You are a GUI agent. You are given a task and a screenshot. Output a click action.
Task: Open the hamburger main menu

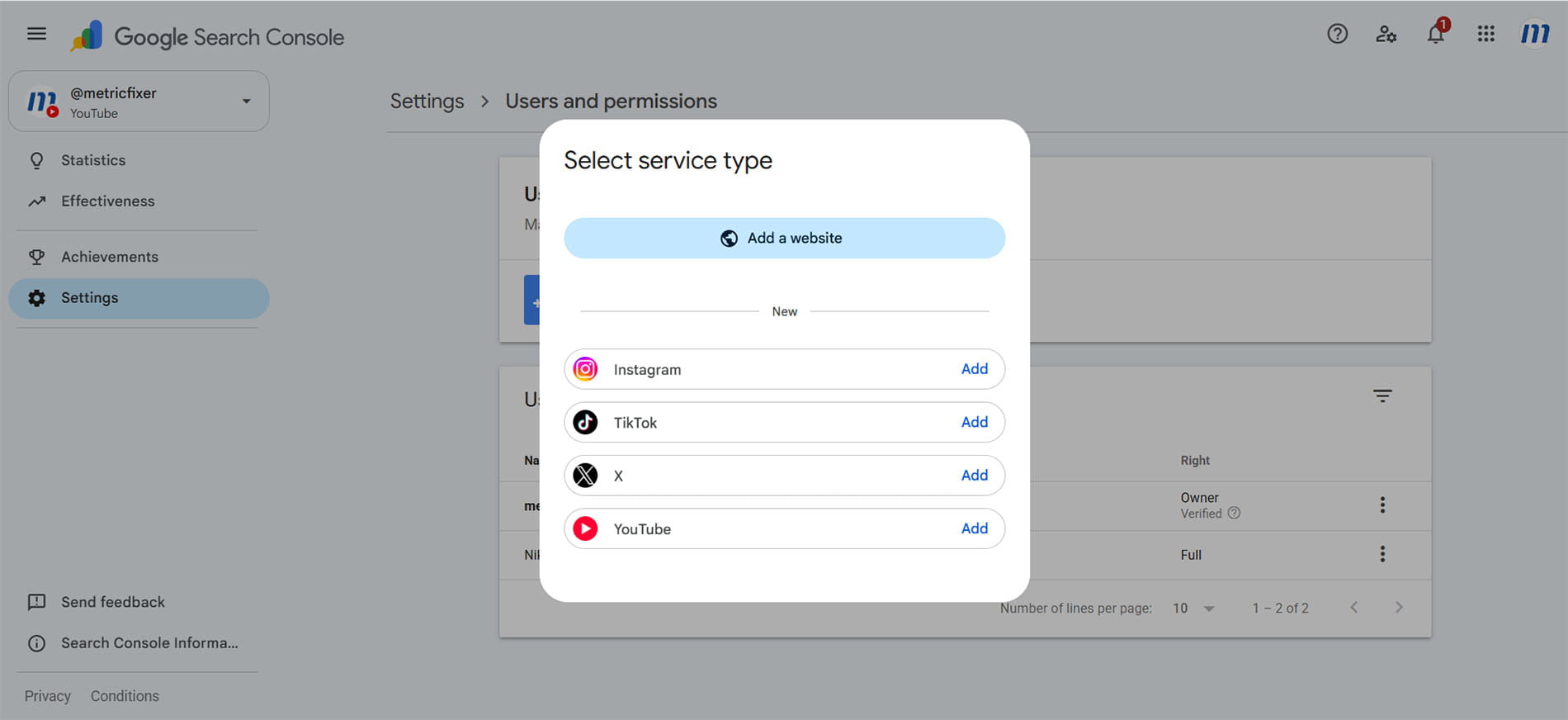(36, 34)
